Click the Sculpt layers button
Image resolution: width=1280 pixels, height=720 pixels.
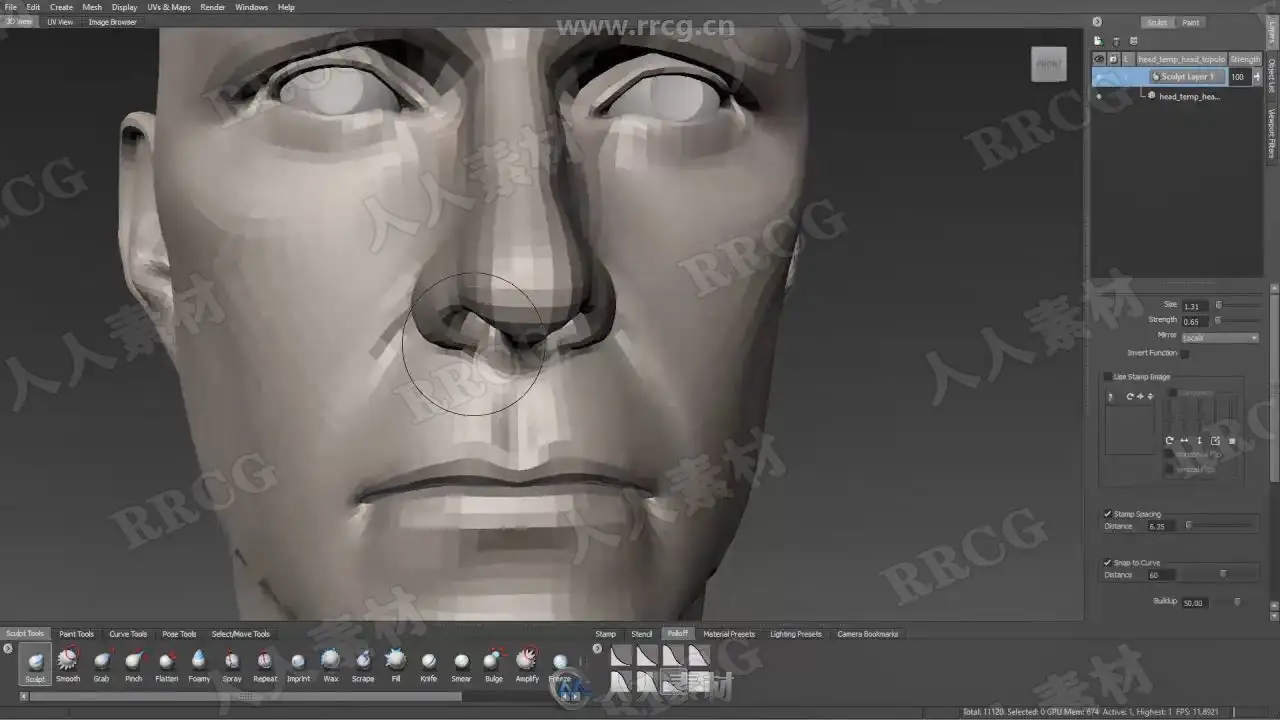coord(1157,22)
